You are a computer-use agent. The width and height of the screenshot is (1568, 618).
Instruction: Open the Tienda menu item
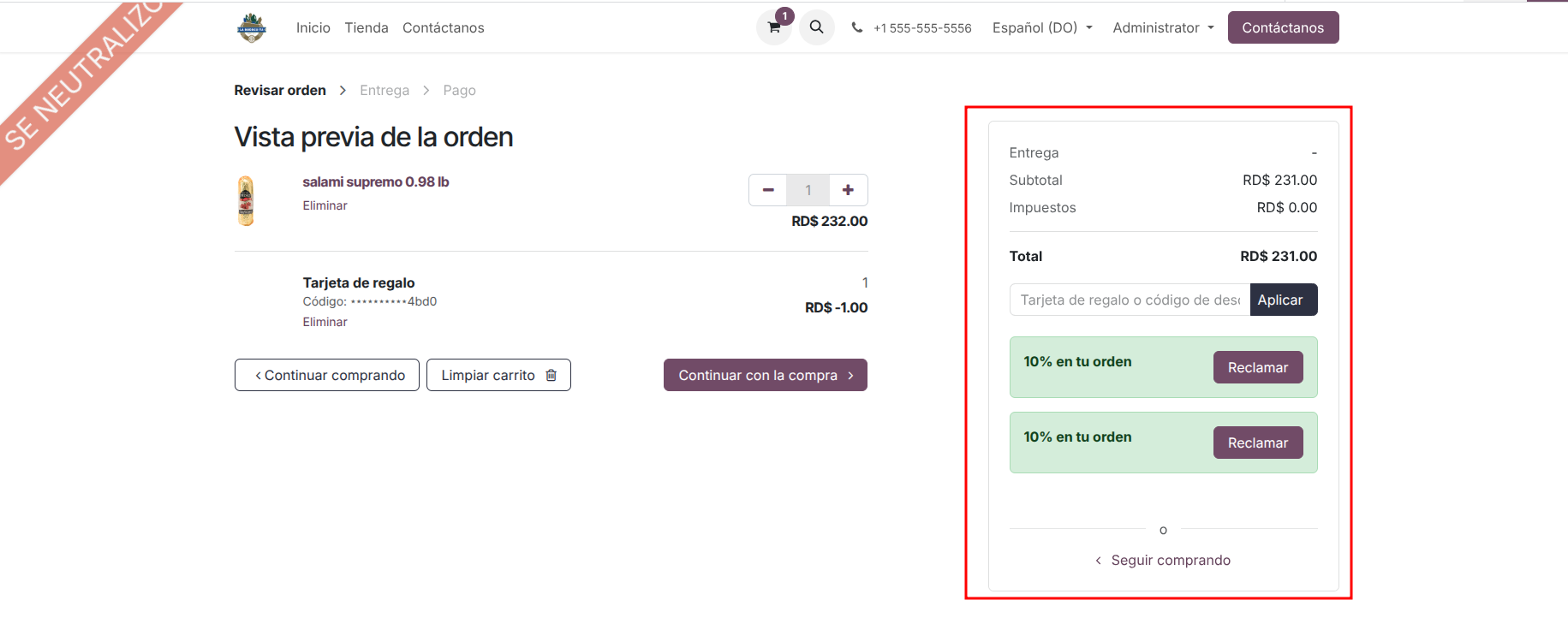[x=367, y=27]
